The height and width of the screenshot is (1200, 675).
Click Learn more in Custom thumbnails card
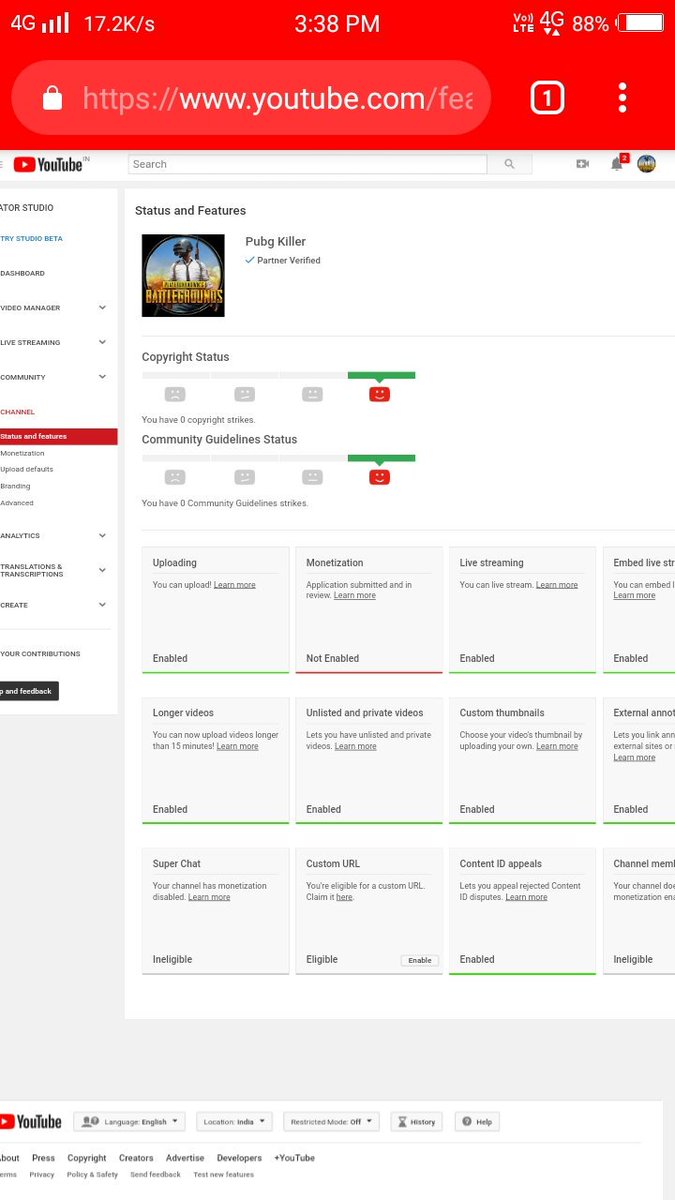point(557,747)
